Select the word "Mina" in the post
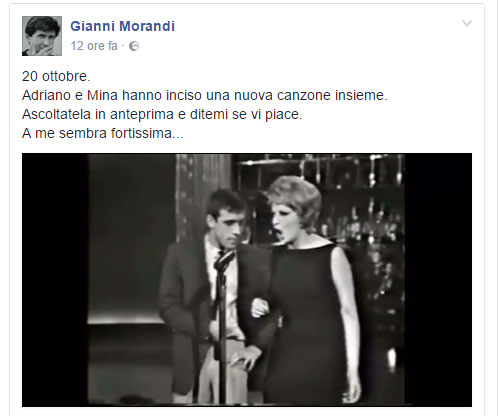The height and width of the screenshot is (416, 498). pos(102,95)
